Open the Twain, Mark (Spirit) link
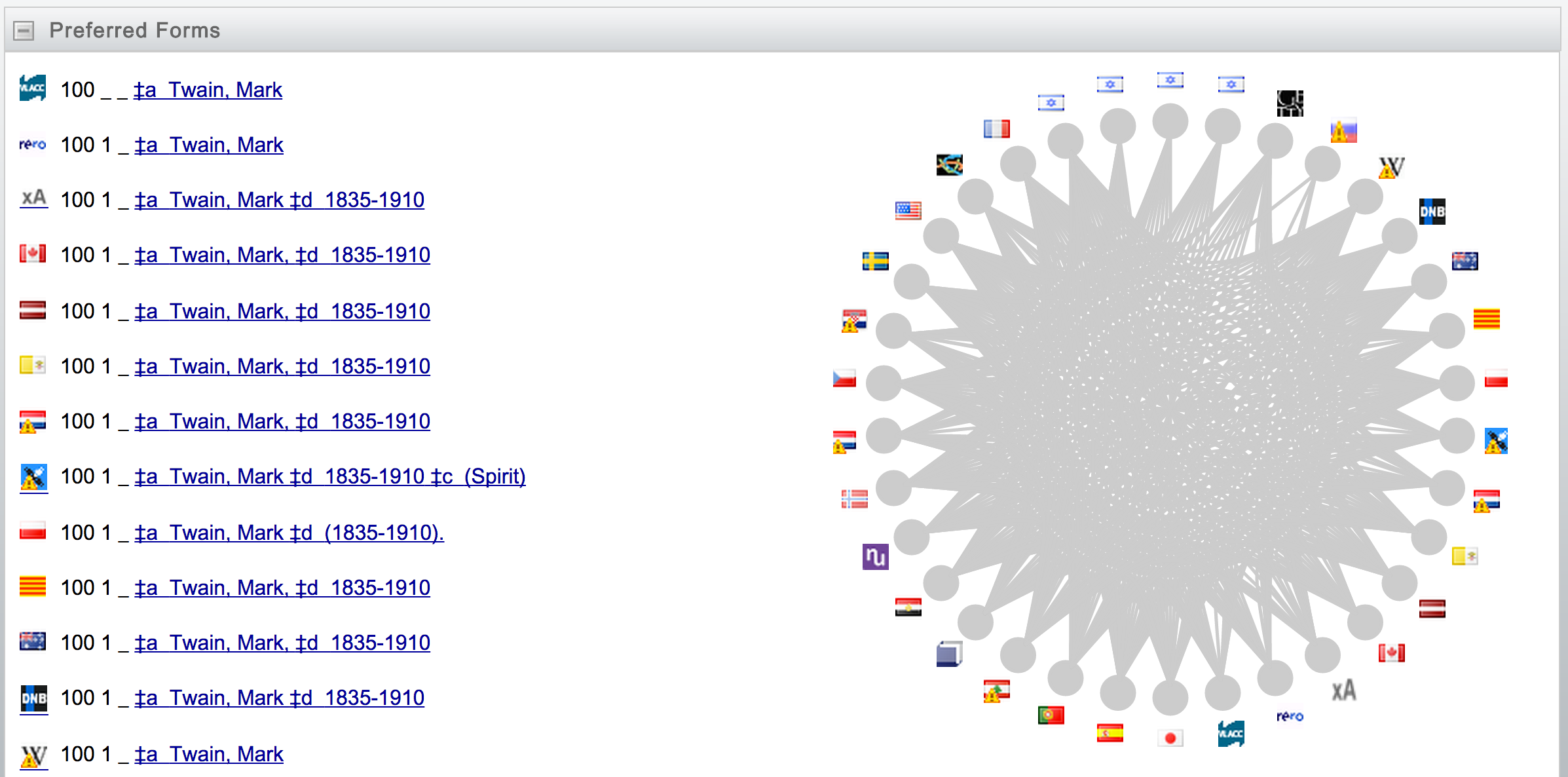 (329, 476)
